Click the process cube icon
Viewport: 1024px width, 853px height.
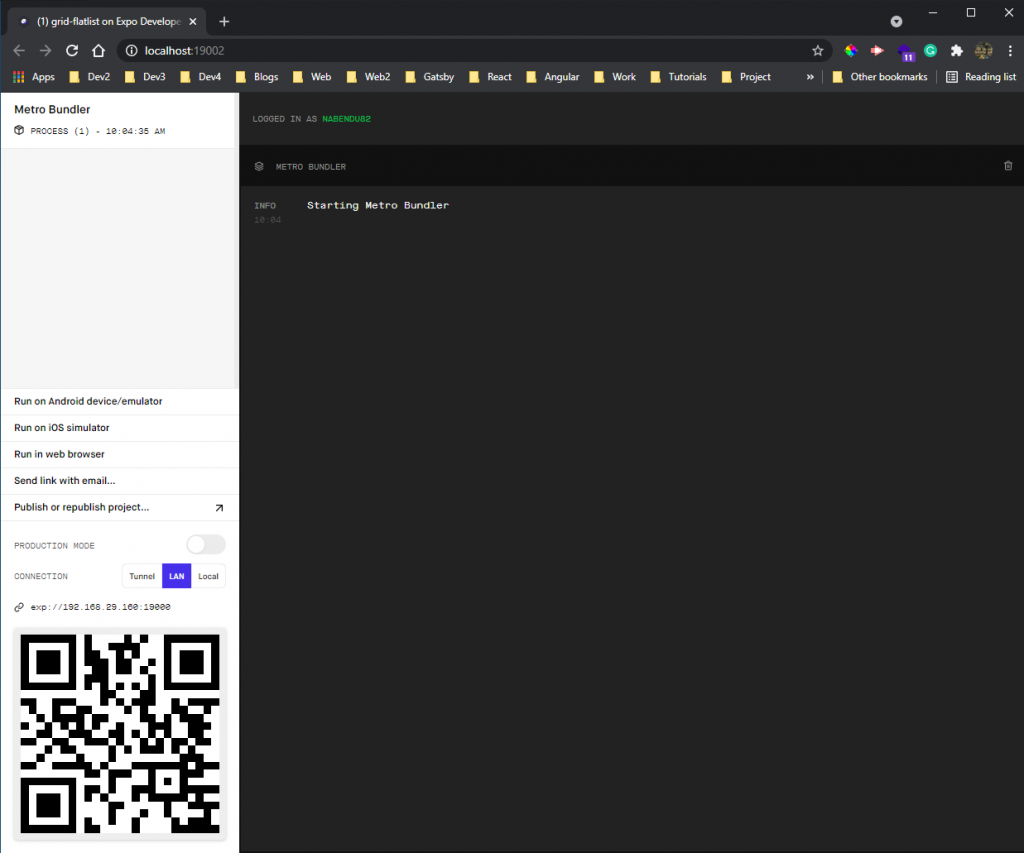coord(19,130)
